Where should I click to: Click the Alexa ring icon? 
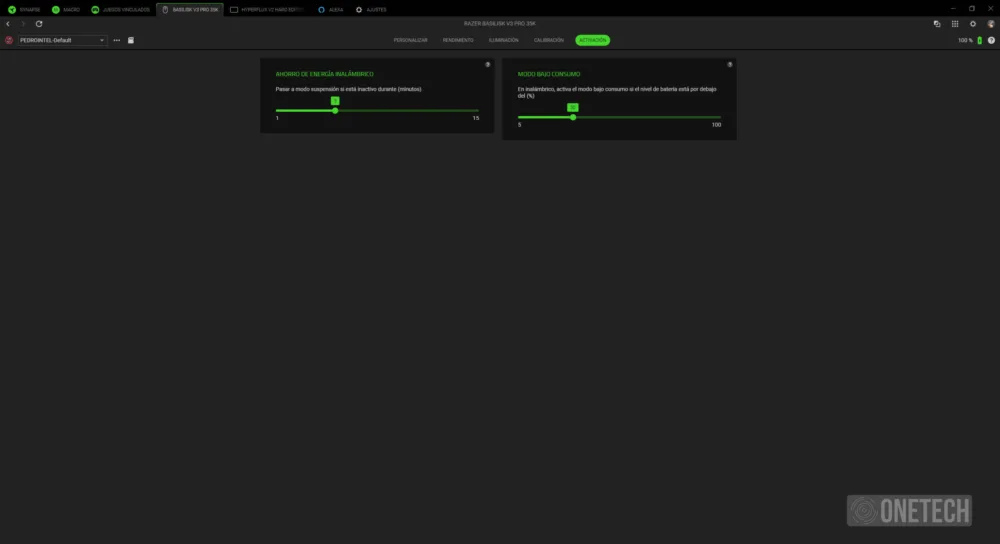point(321,10)
